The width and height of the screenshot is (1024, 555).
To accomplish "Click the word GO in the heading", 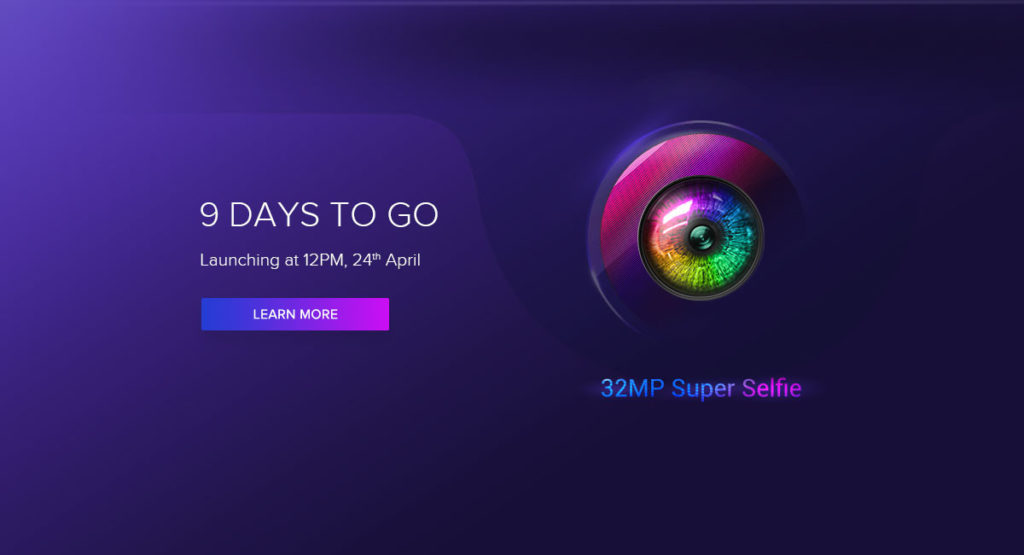I will (413, 214).
